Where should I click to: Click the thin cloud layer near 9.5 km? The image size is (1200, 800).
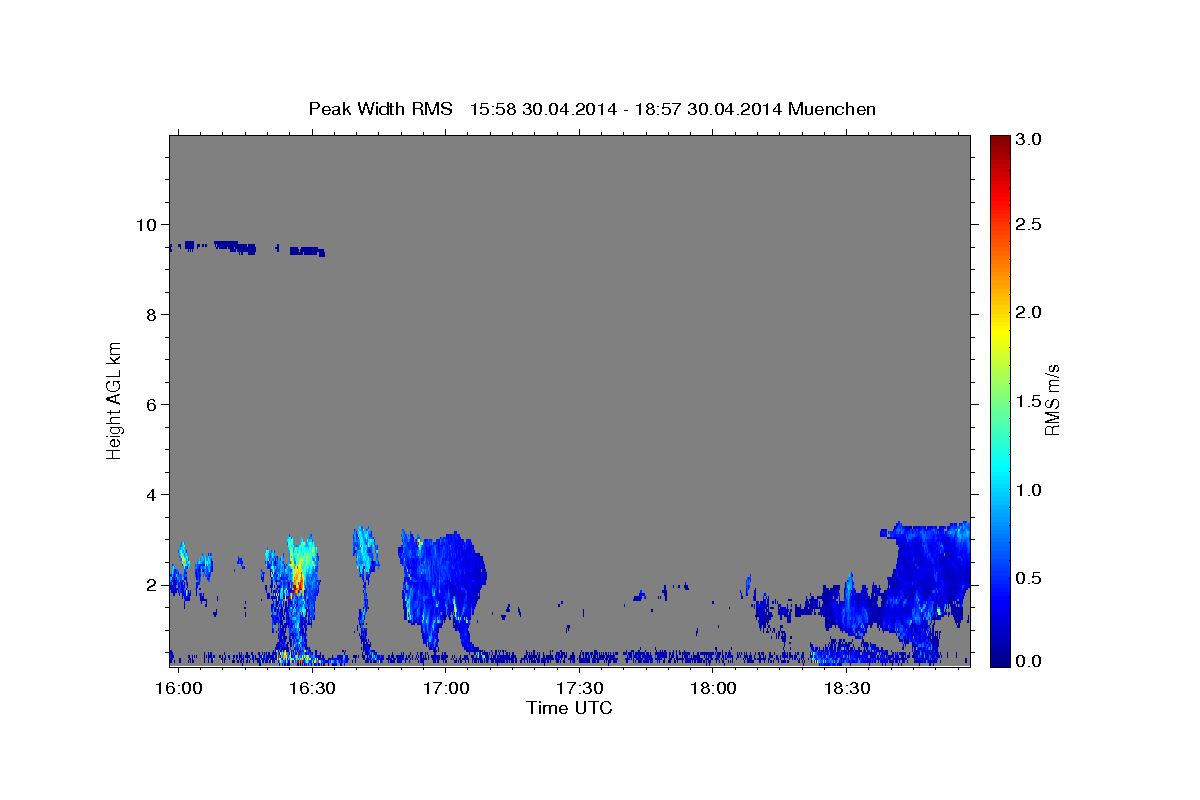pyautogui.click(x=248, y=247)
